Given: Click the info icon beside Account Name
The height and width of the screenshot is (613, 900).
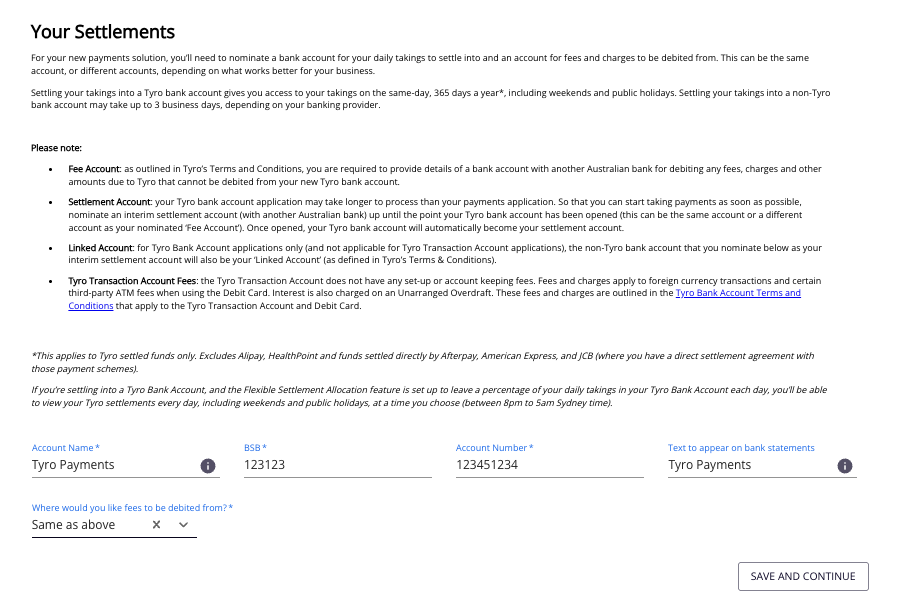Looking at the screenshot, I should (x=208, y=466).
